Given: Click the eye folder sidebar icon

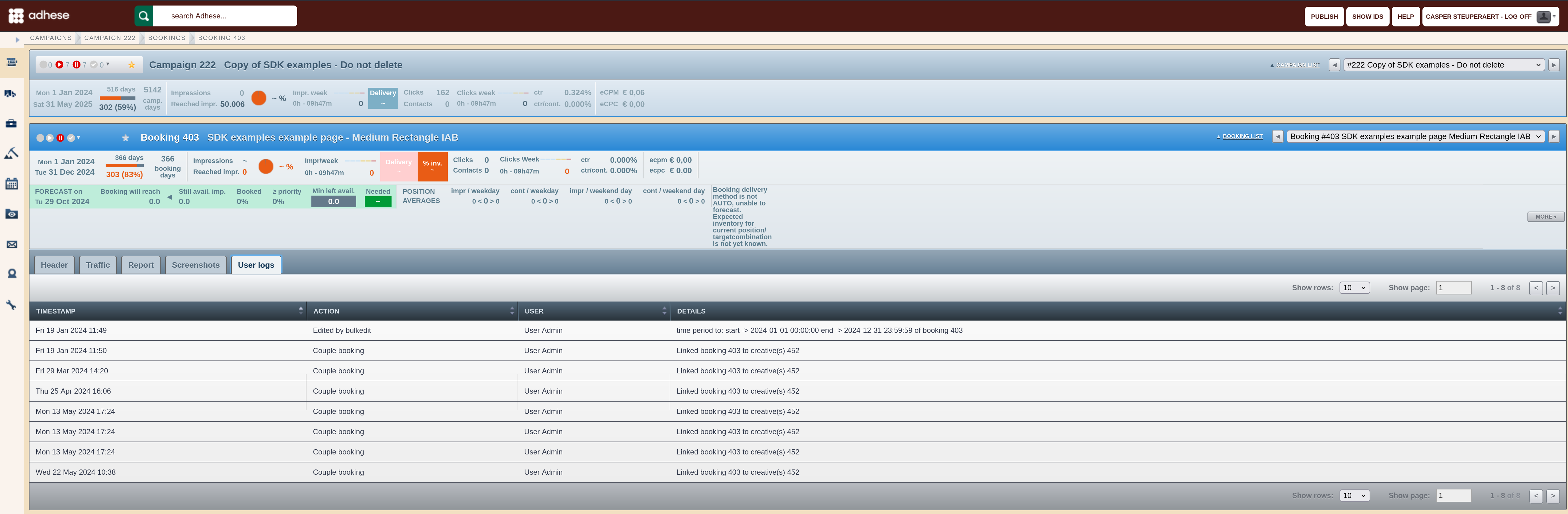Looking at the screenshot, I should 12,214.
